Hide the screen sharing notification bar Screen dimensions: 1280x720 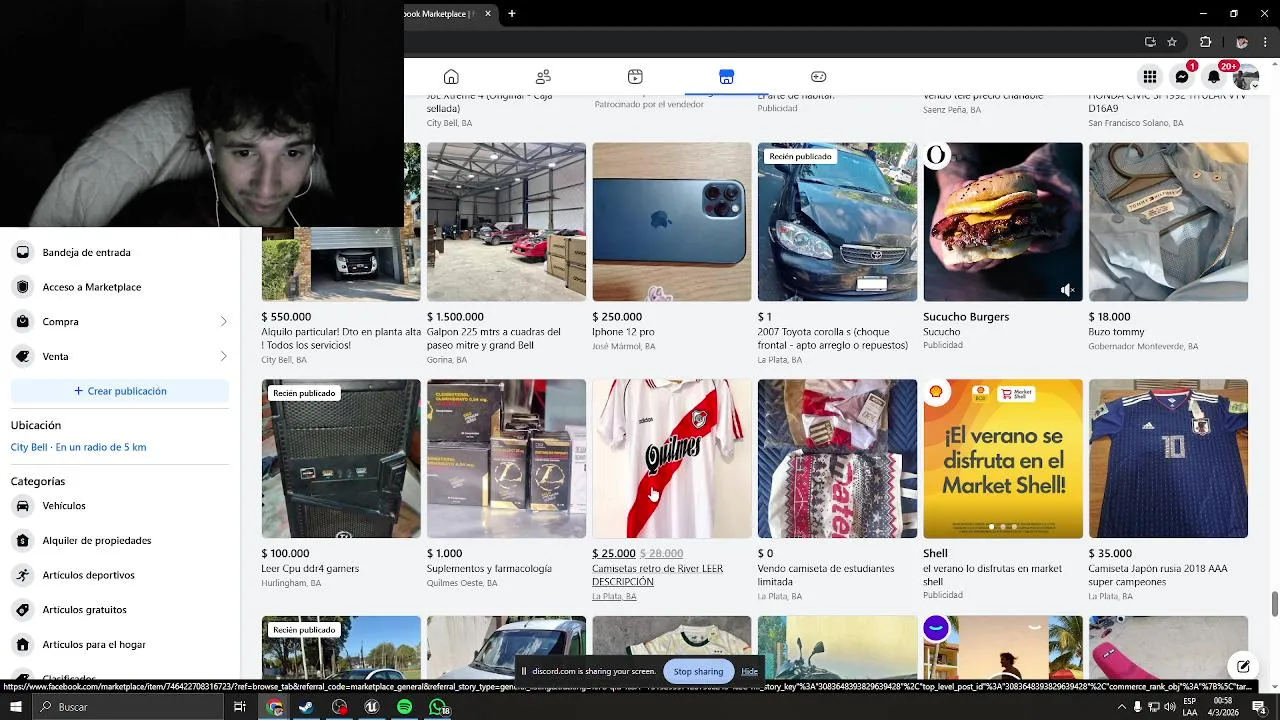tap(749, 672)
